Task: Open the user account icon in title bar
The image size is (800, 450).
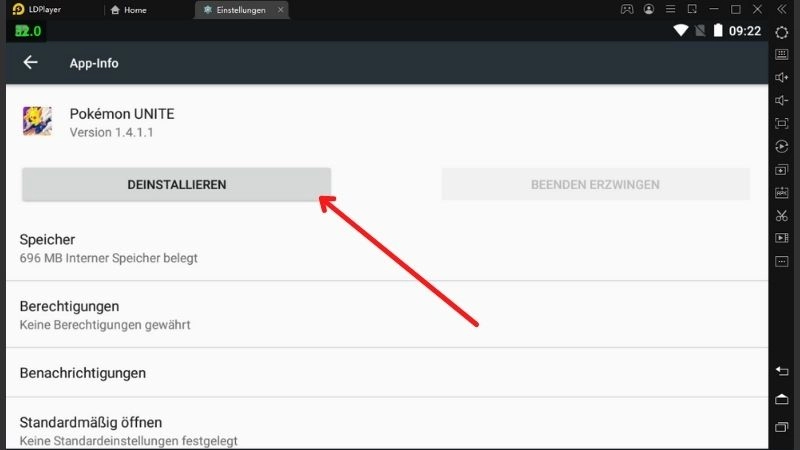Action: (649, 9)
